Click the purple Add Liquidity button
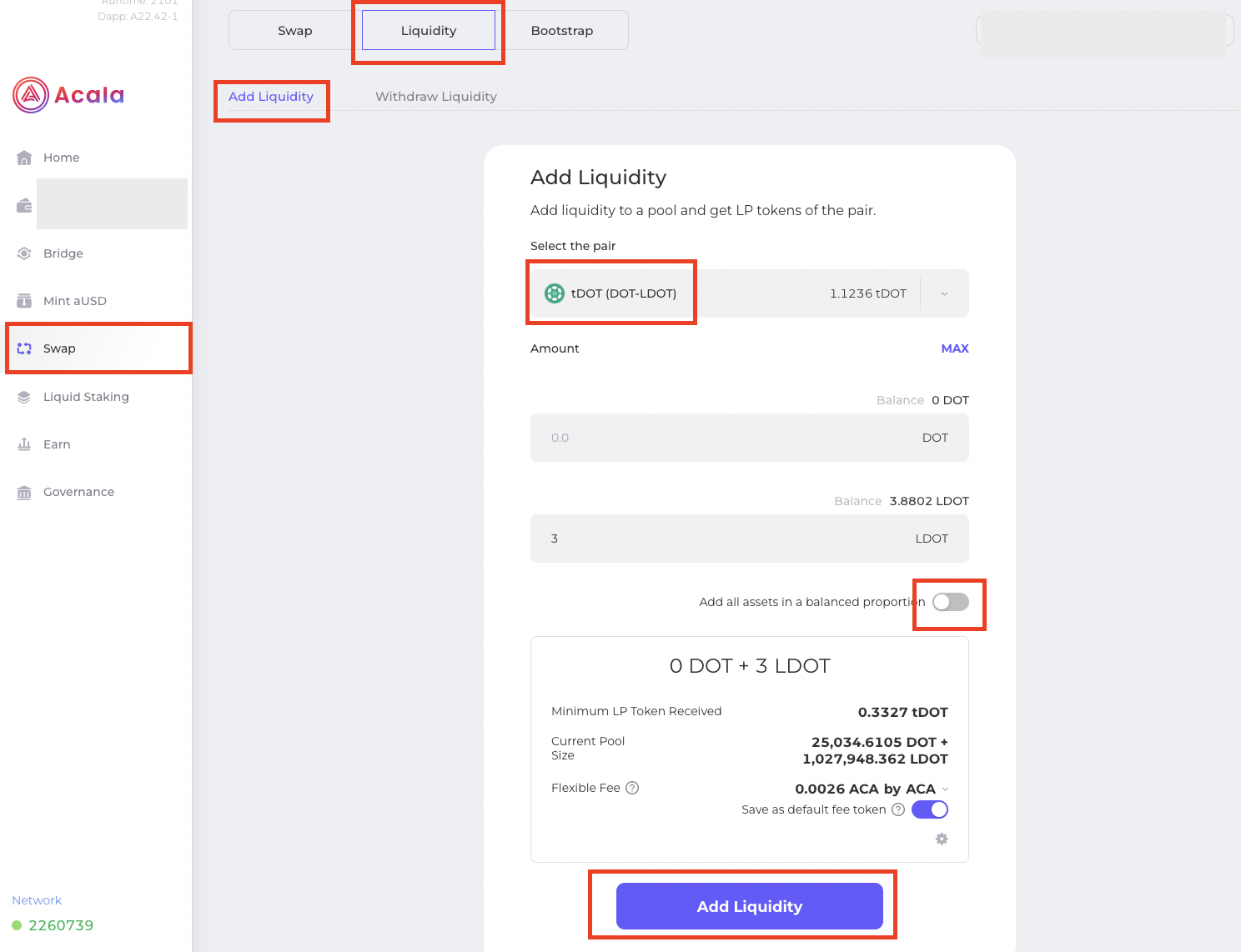The height and width of the screenshot is (952, 1241). click(750, 906)
